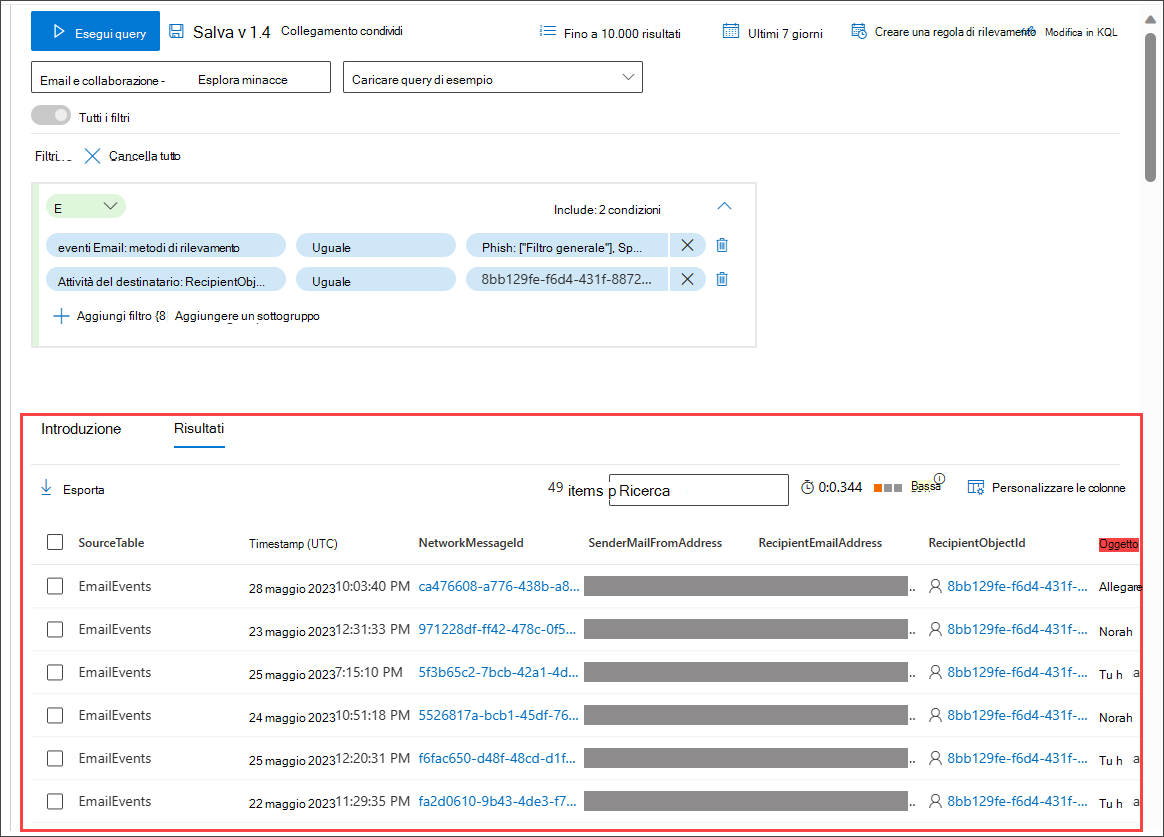The height and width of the screenshot is (837, 1164).
Task: Open Uguale operator for detection methods row
Action: pos(376,246)
